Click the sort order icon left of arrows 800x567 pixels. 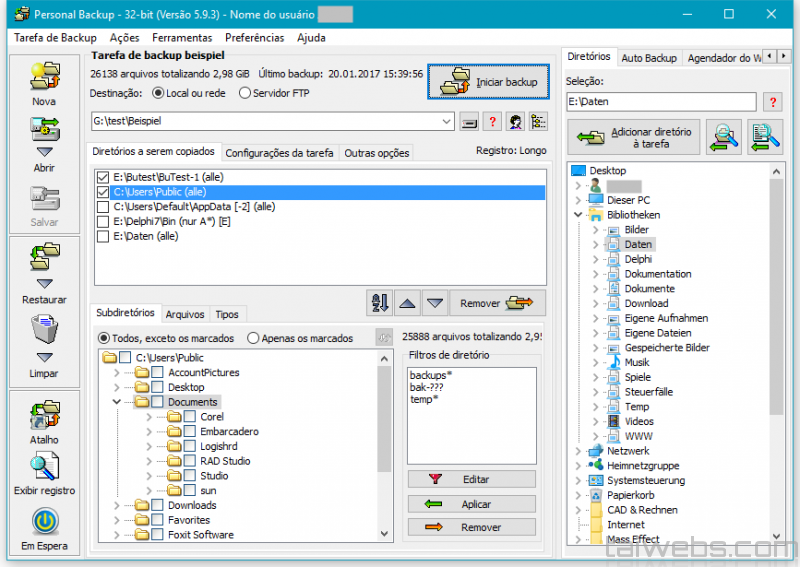tap(379, 303)
